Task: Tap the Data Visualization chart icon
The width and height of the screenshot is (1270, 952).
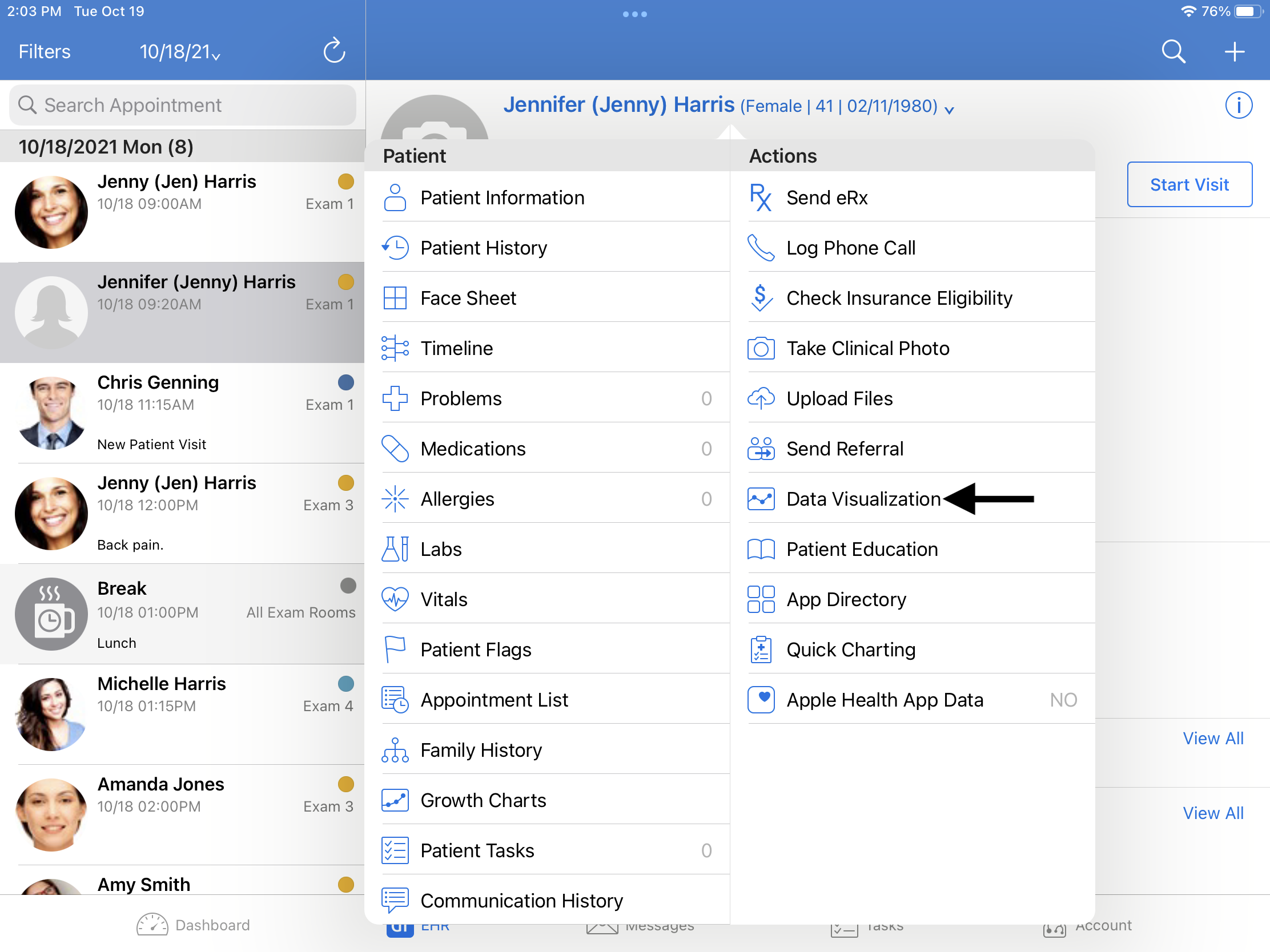Action: [x=761, y=499]
